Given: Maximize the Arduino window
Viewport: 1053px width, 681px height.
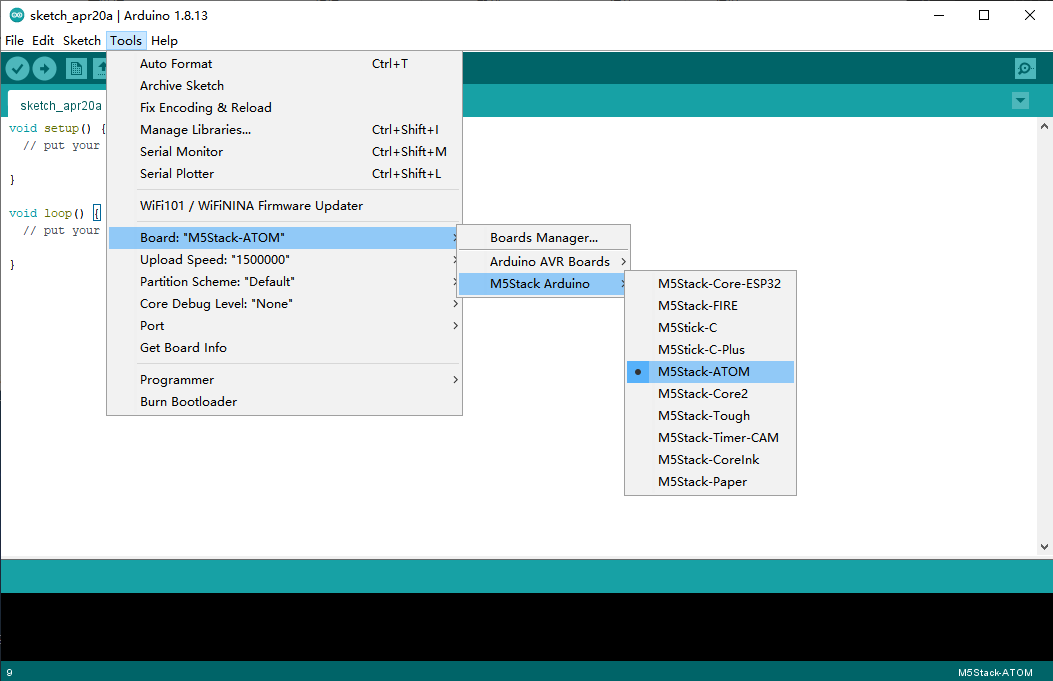Looking at the screenshot, I should coord(984,15).
